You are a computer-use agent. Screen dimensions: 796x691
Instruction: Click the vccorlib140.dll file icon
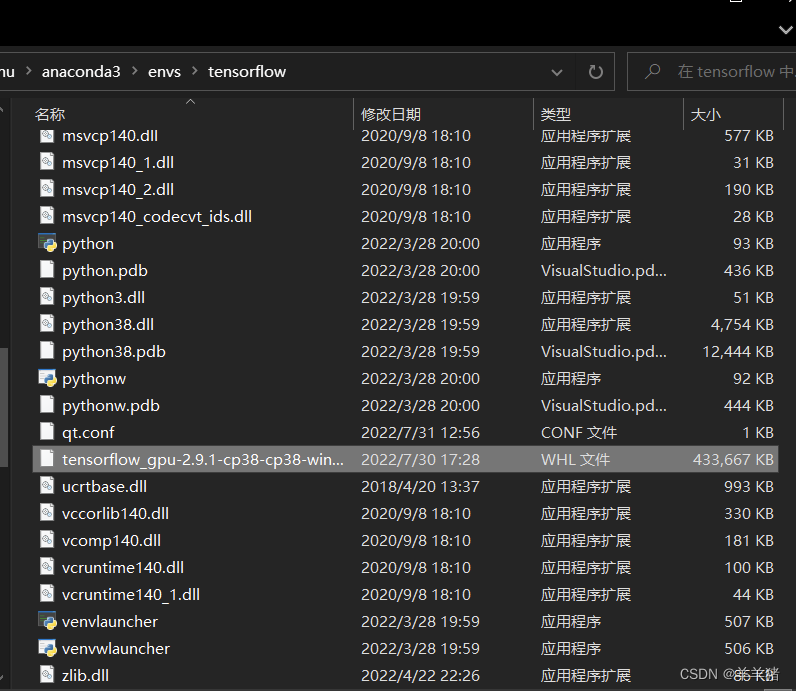tap(47, 513)
